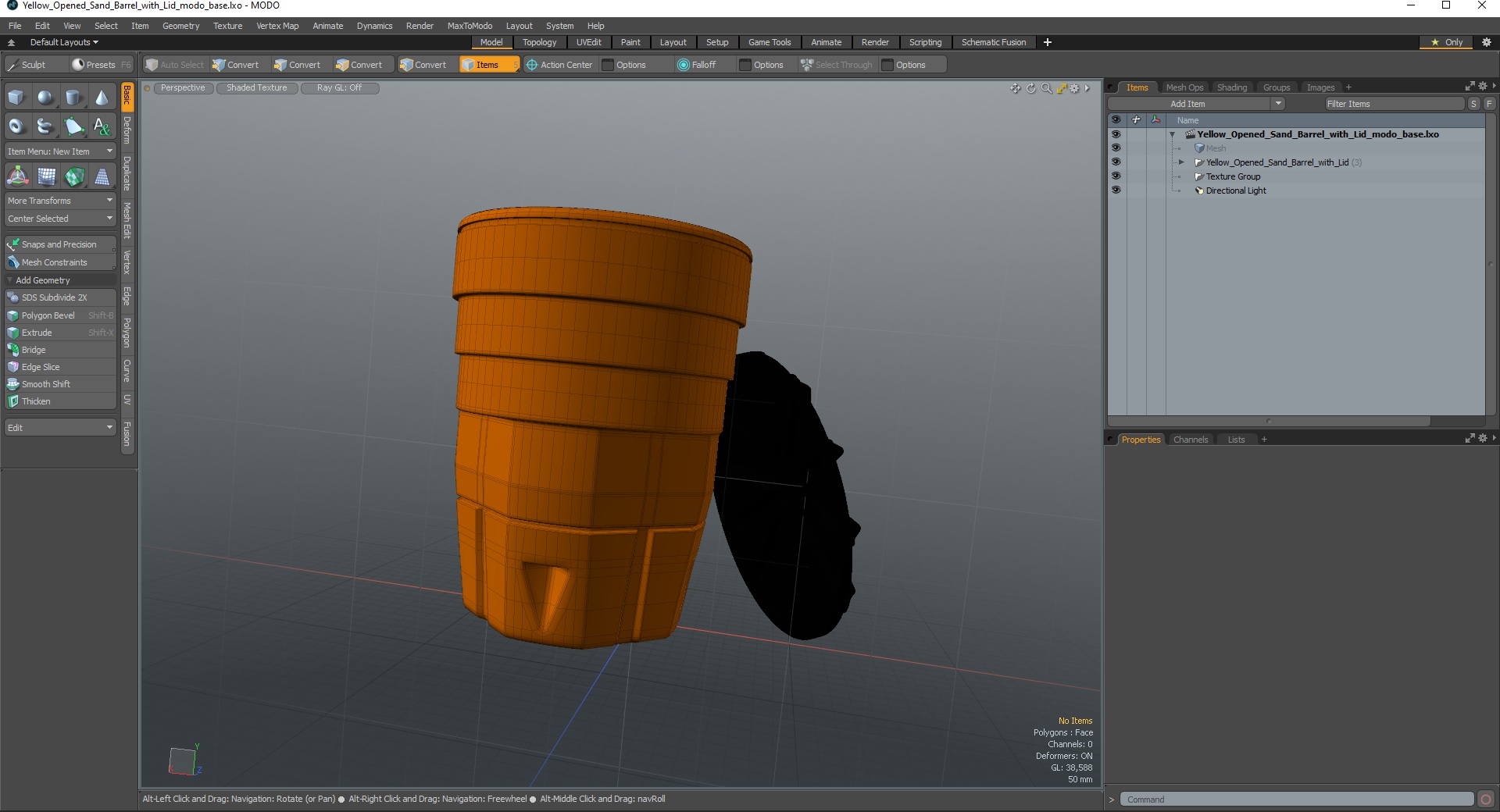Image resolution: width=1500 pixels, height=812 pixels.
Task: Click the Shaded Texture viewport button
Action: tap(256, 88)
